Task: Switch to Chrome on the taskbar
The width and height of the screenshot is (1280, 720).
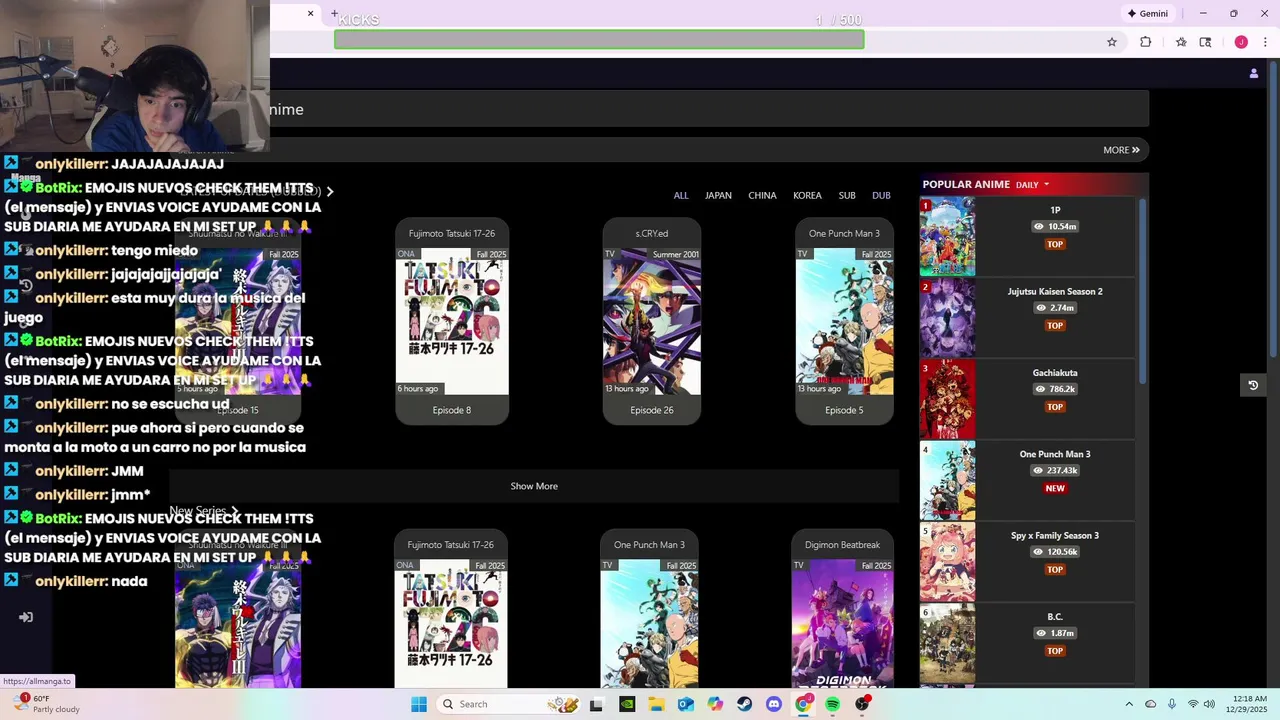Action: [x=803, y=704]
